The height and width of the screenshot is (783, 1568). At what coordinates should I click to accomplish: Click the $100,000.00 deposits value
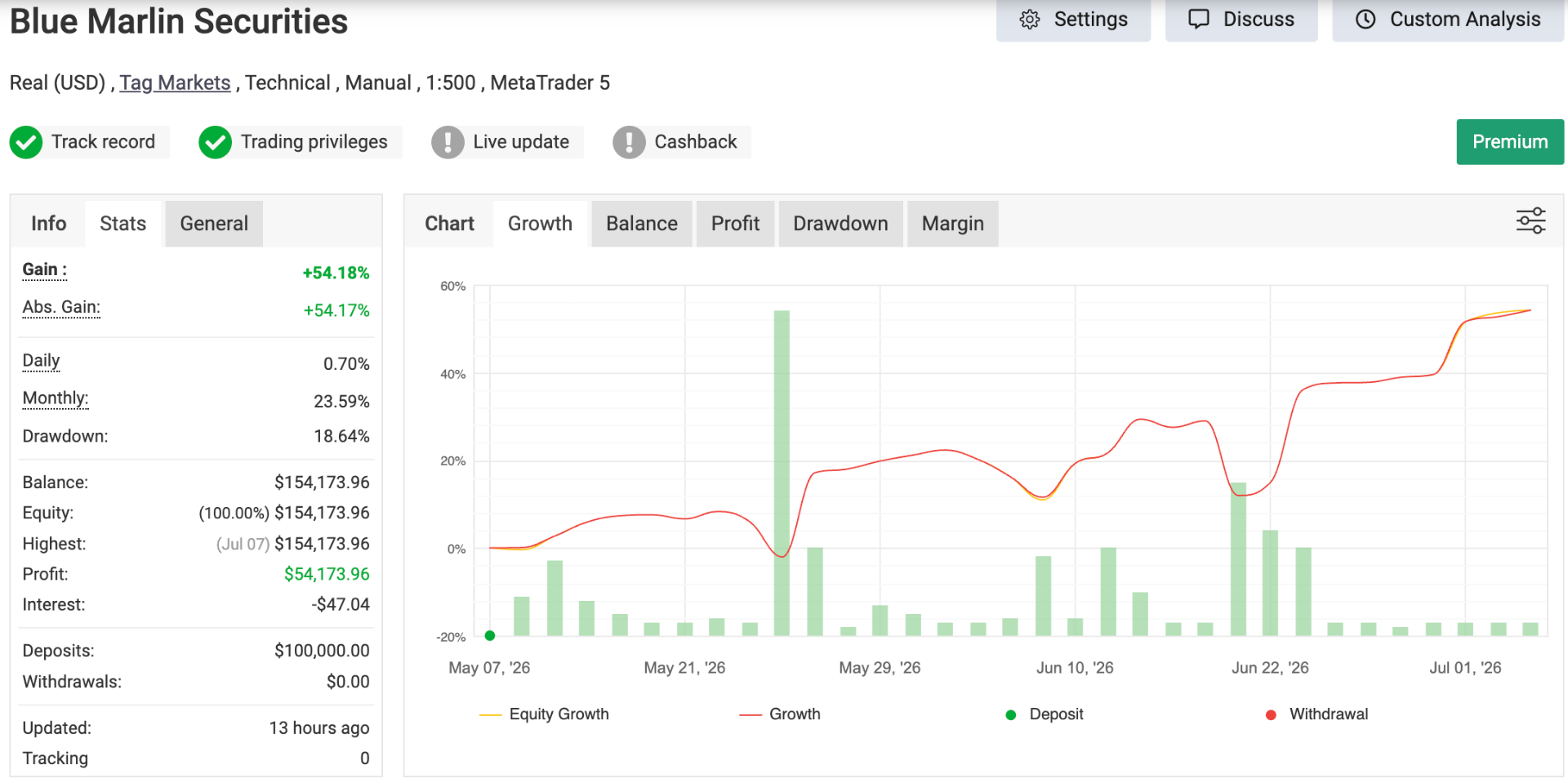[x=322, y=652]
